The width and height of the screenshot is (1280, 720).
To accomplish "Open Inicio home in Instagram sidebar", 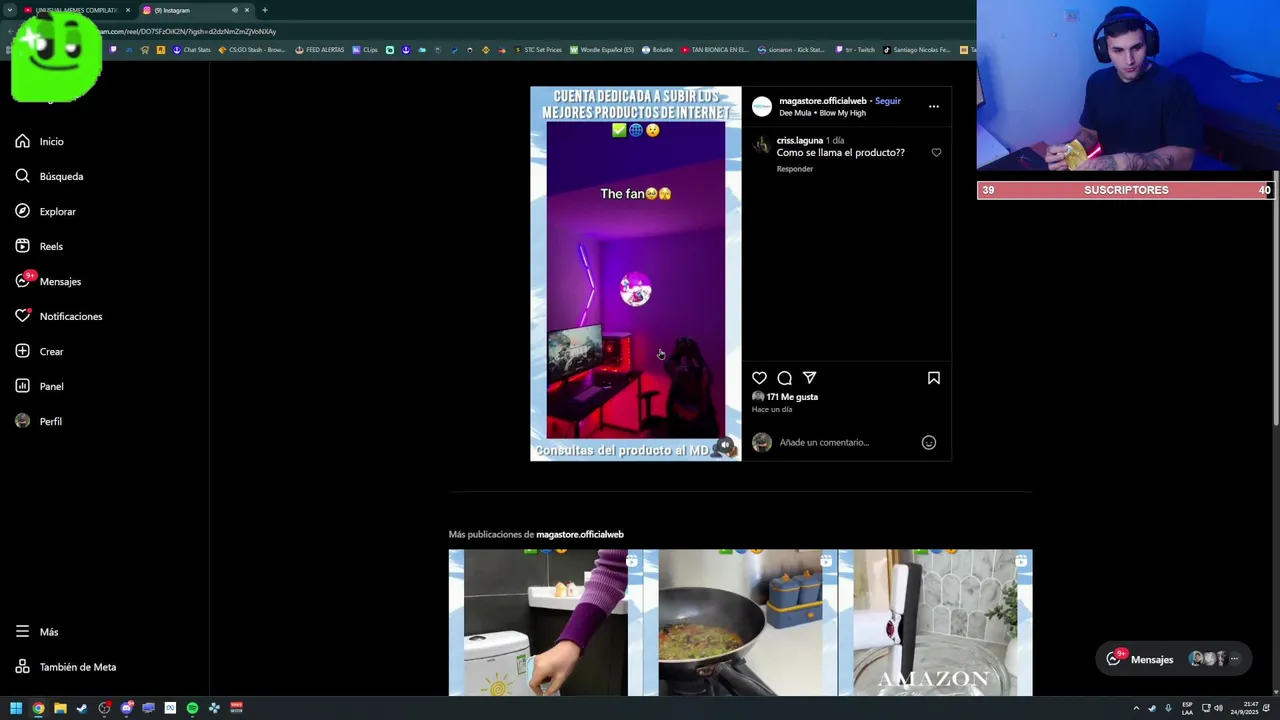I will pos(40,141).
